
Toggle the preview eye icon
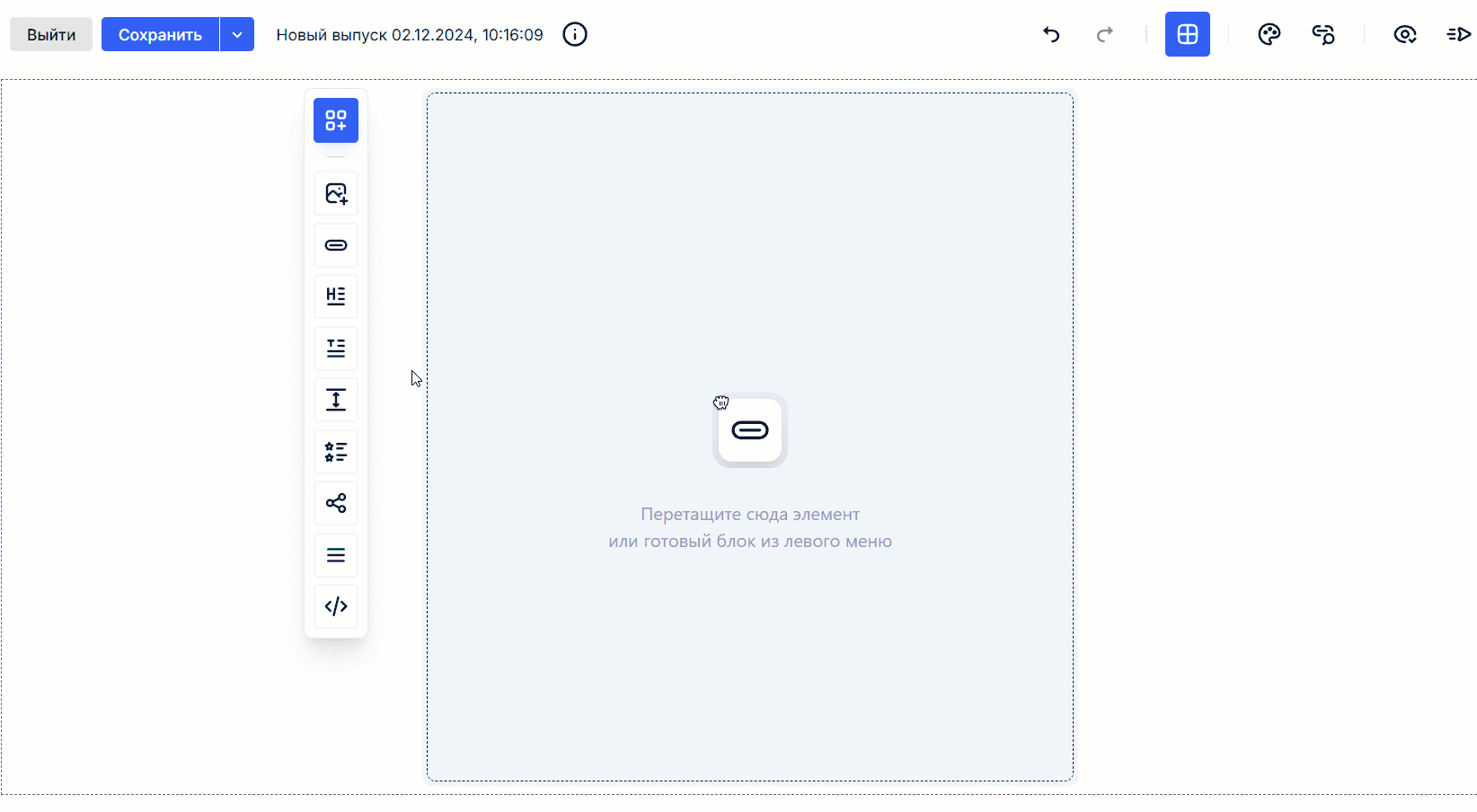point(1404,35)
